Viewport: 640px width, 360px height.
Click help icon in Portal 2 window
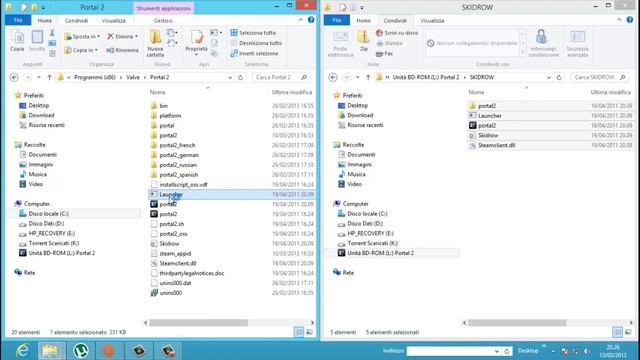311,20
